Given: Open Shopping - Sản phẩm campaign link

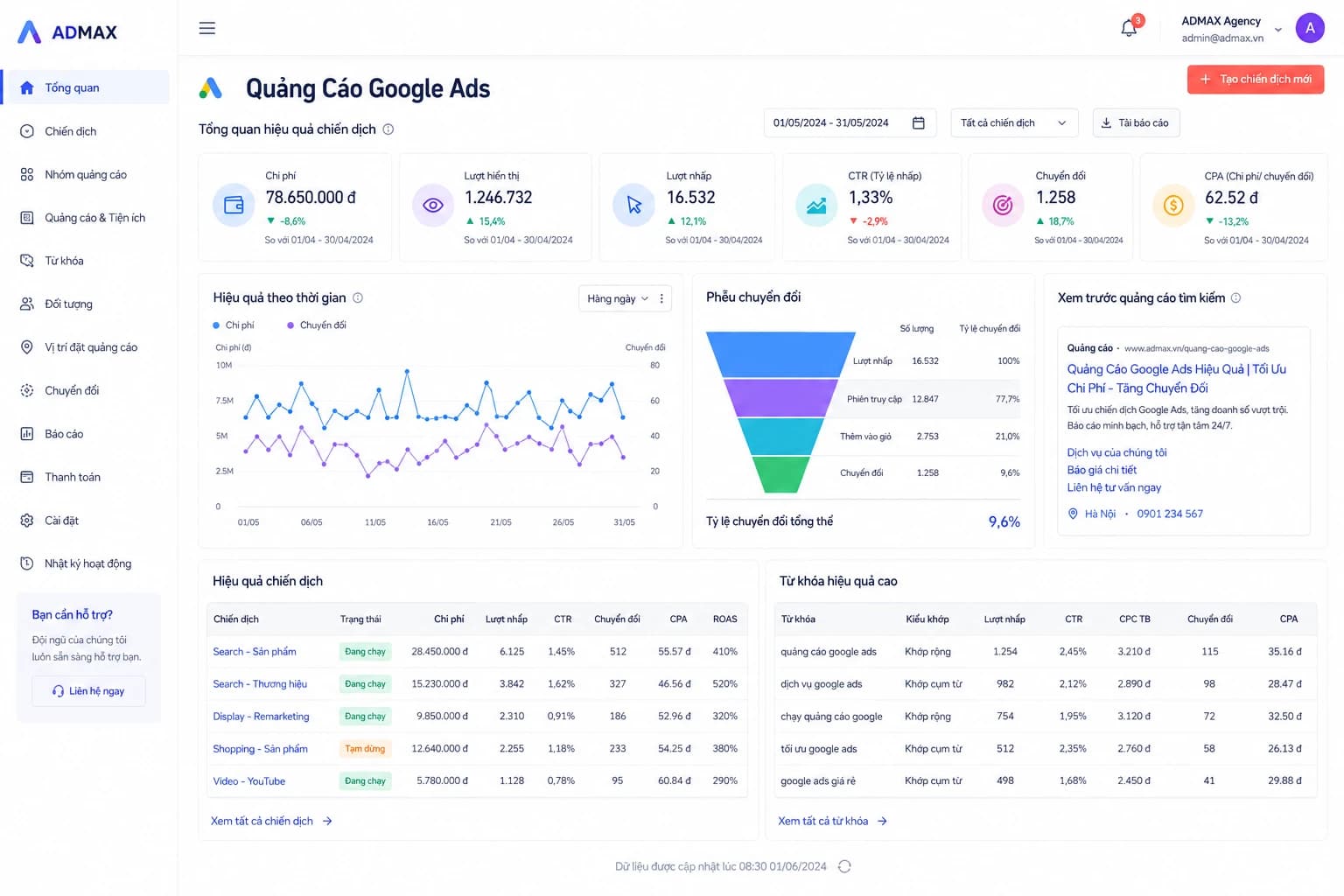Looking at the screenshot, I should point(260,749).
